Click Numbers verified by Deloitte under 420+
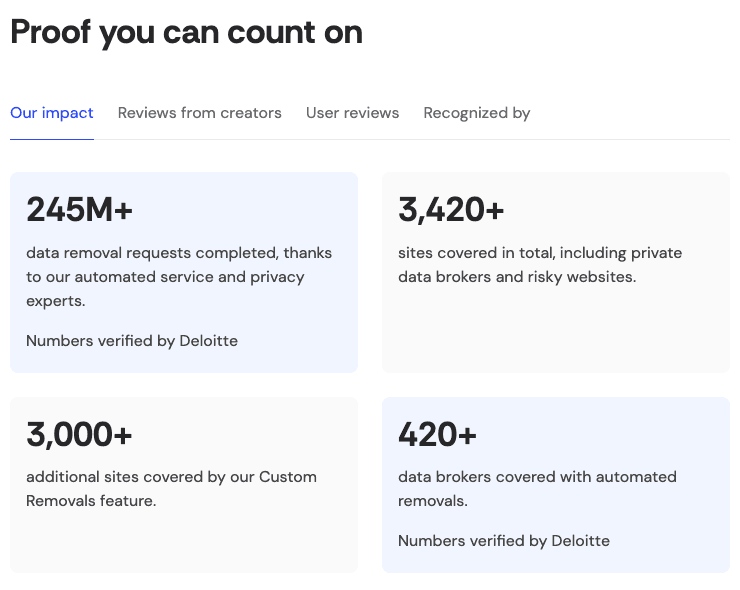The height and width of the screenshot is (590, 740). [504, 541]
